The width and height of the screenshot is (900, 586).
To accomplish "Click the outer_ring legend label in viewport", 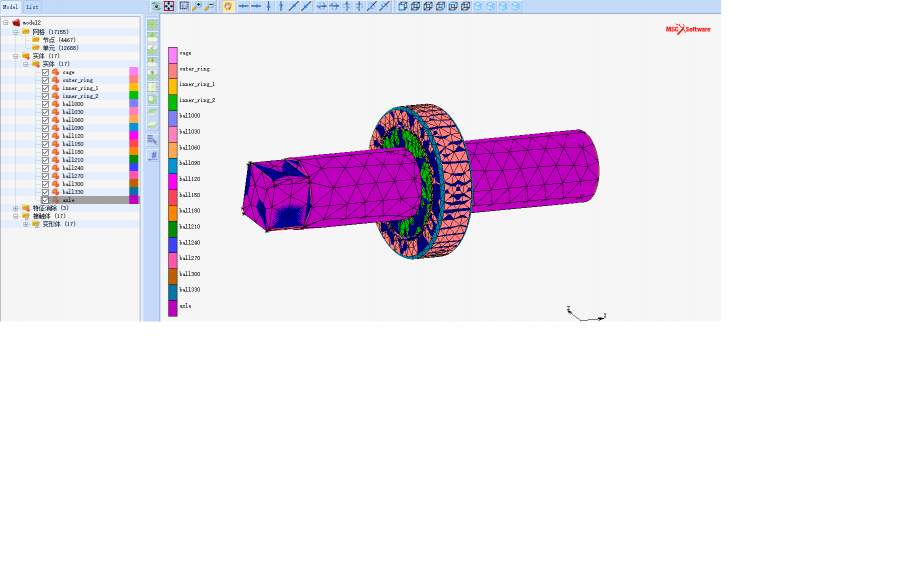I will (x=195, y=69).
